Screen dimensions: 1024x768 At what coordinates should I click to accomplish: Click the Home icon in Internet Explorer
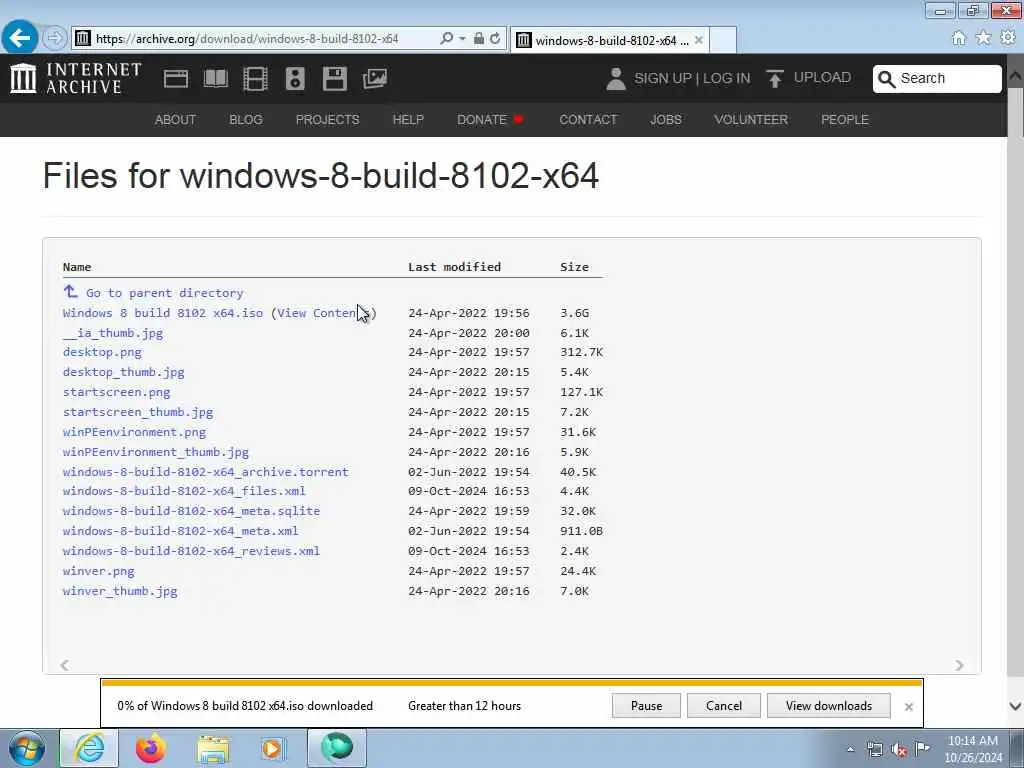click(x=958, y=38)
